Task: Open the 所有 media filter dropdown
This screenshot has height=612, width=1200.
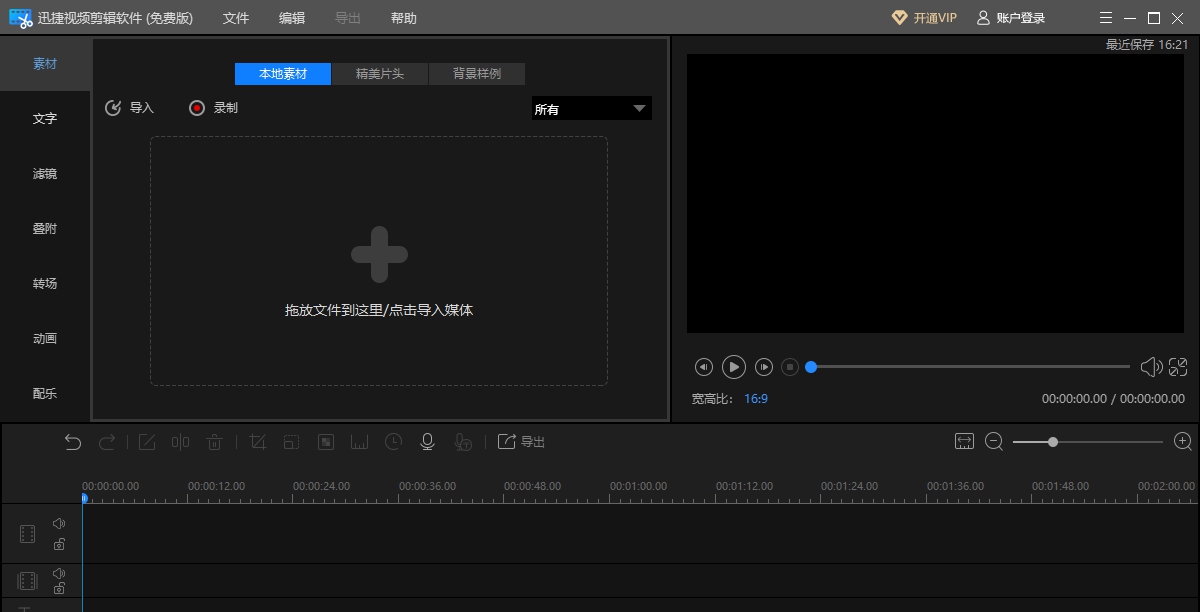Action: 591,108
